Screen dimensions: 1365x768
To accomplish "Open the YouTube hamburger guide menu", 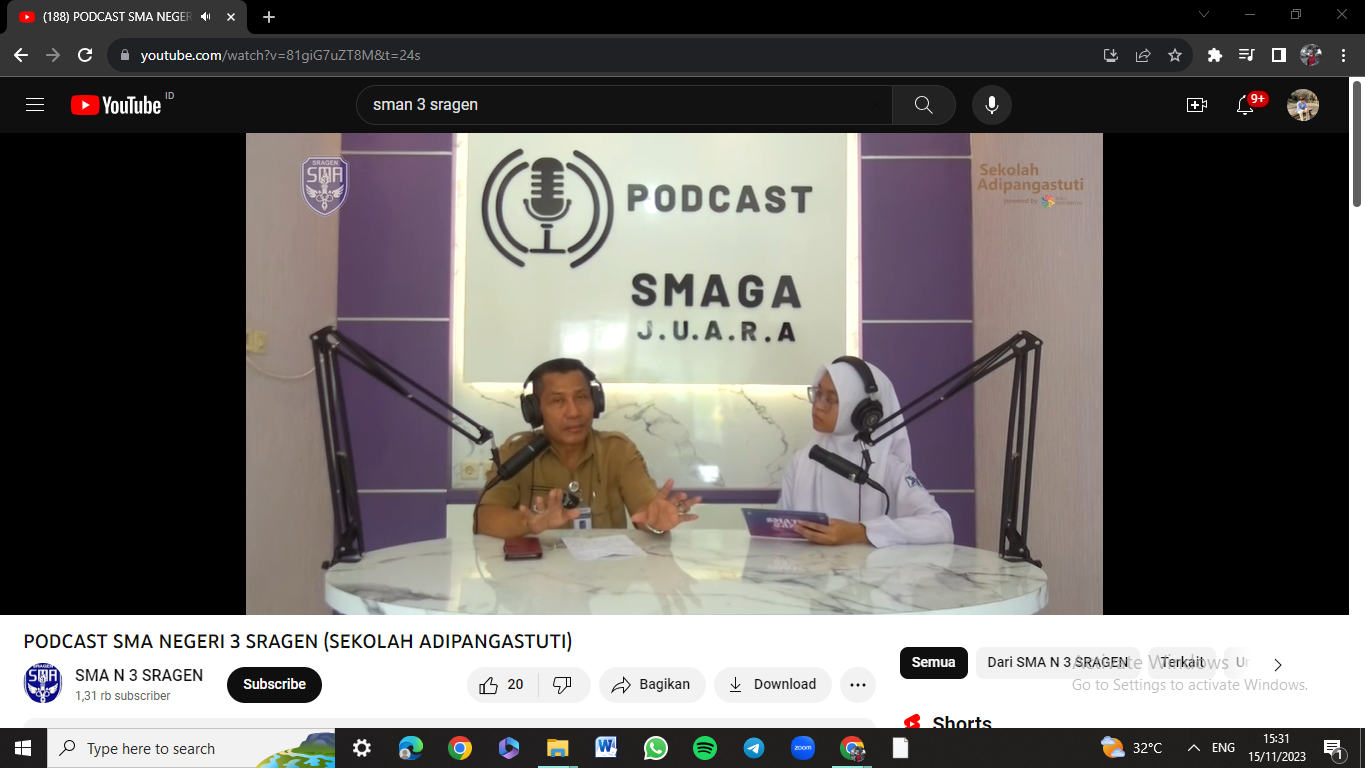I will point(35,105).
